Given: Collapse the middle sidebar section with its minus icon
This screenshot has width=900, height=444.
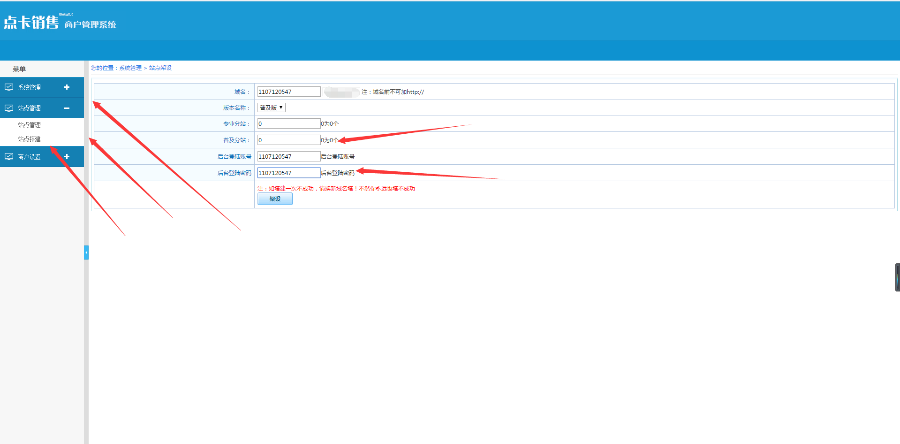Looking at the screenshot, I should pyautogui.click(x=67, y=108).
